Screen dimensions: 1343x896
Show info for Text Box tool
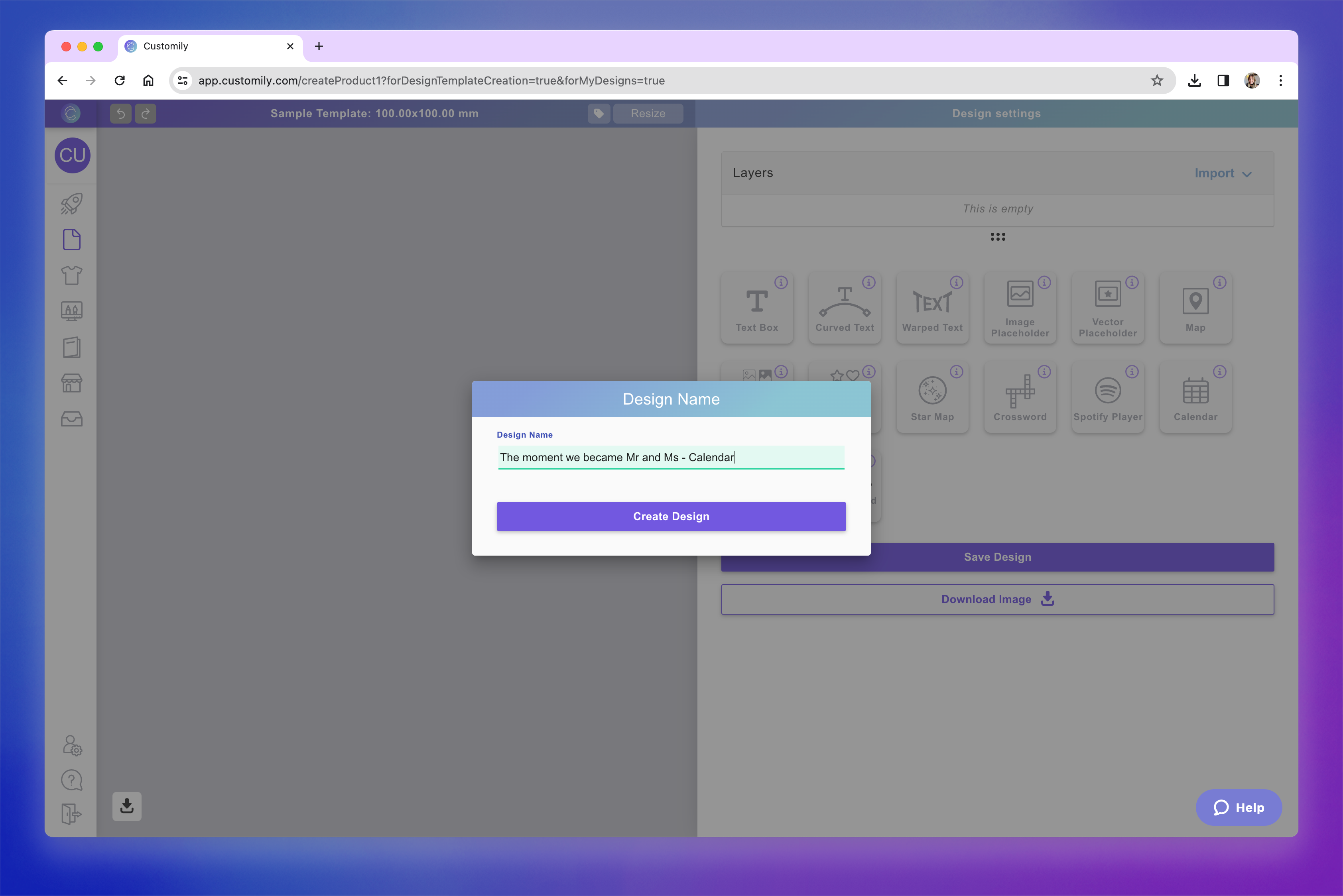(781, 282)
